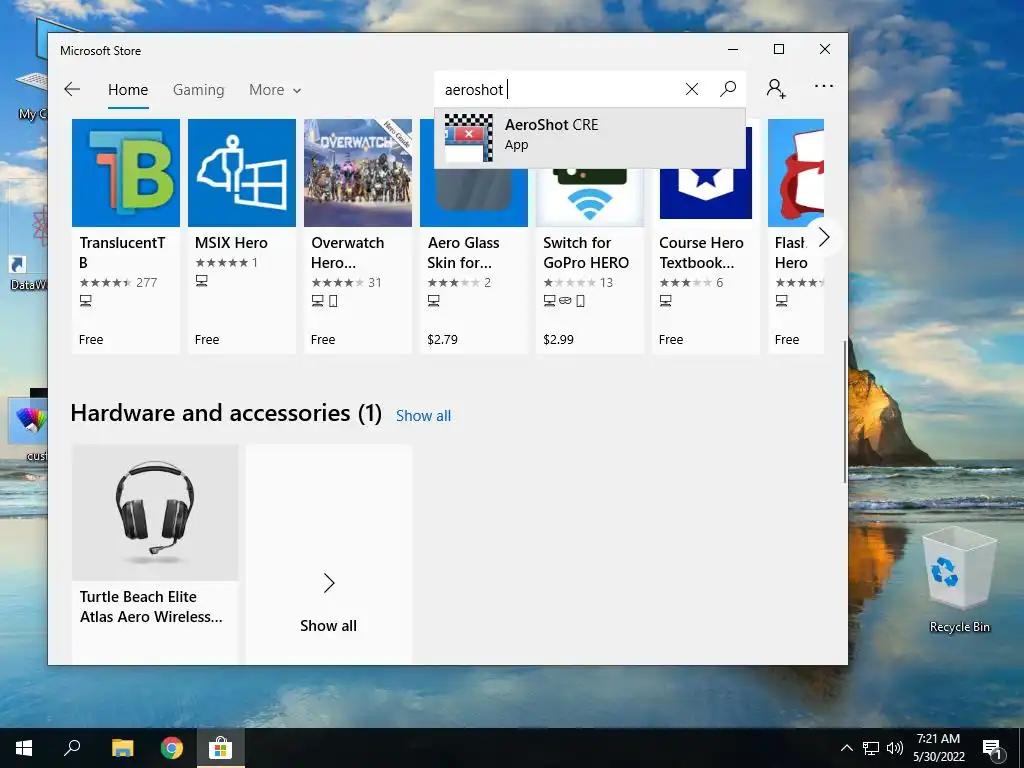Screen dimensions: 1024x768
Task: Select the Overwatch Hero... title text
Action: coord(347,253)
